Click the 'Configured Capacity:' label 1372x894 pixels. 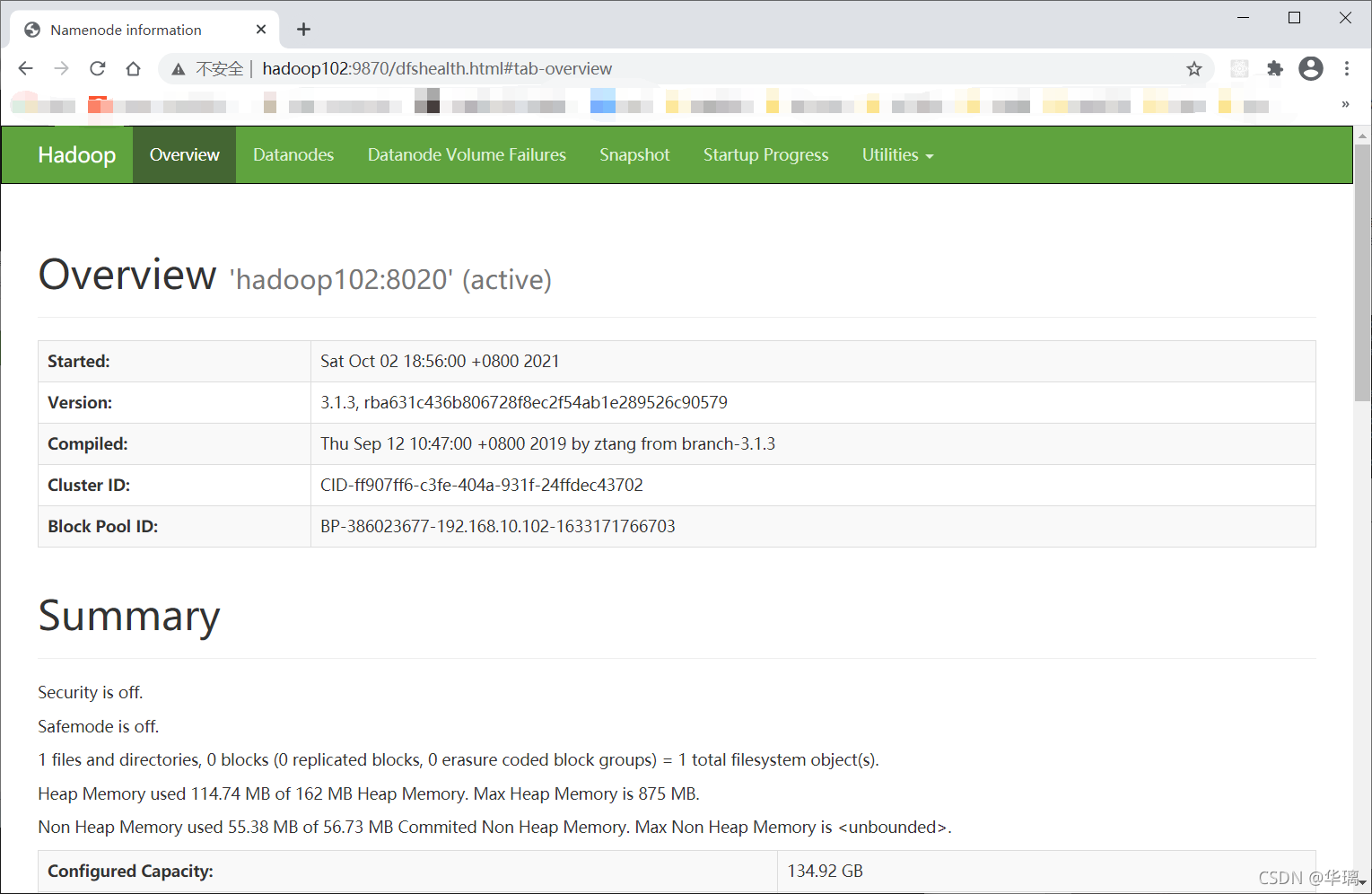coord(130,872)
